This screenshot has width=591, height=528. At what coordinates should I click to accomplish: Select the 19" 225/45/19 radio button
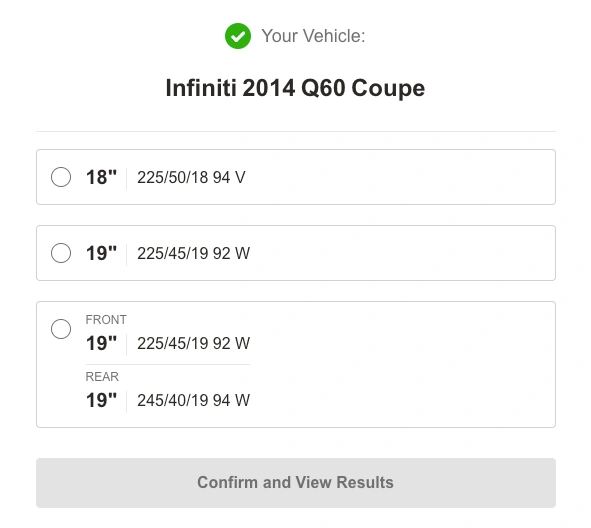point(61,253)
